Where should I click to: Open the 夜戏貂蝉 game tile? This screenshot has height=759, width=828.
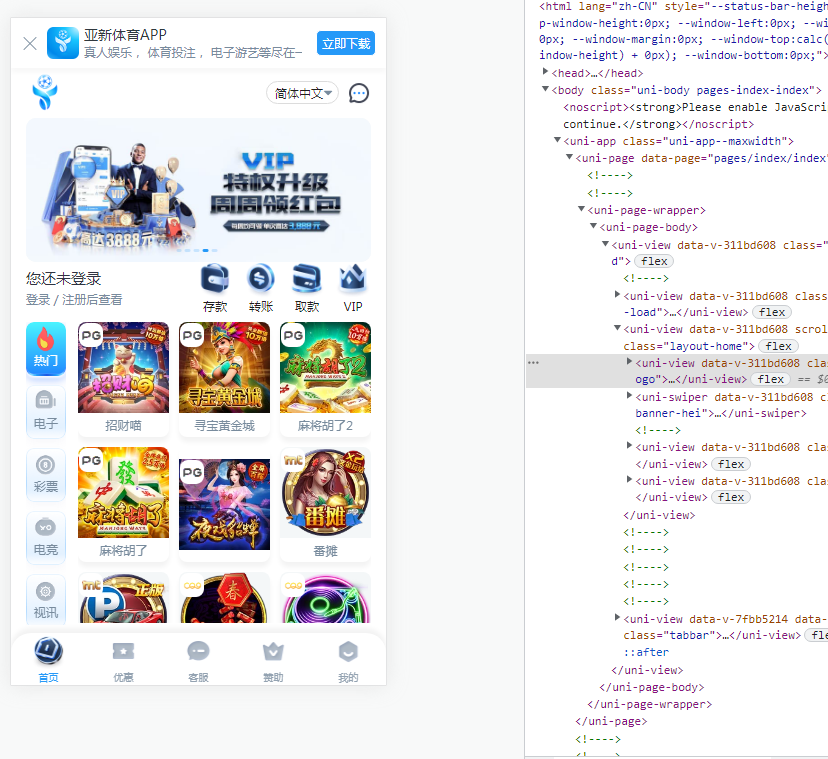click(x=224, y=504)
